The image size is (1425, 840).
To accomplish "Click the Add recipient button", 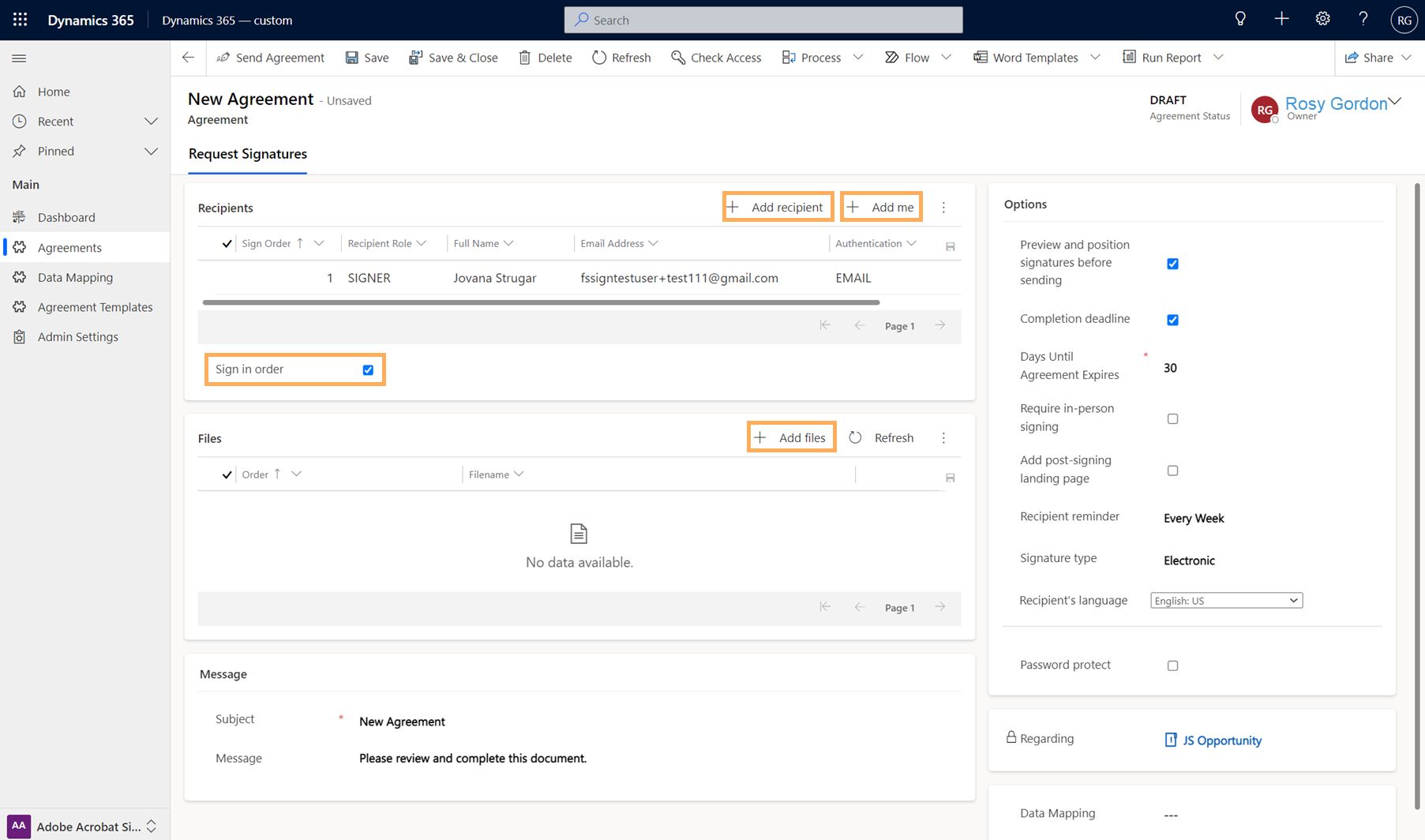I will [778, 207].
